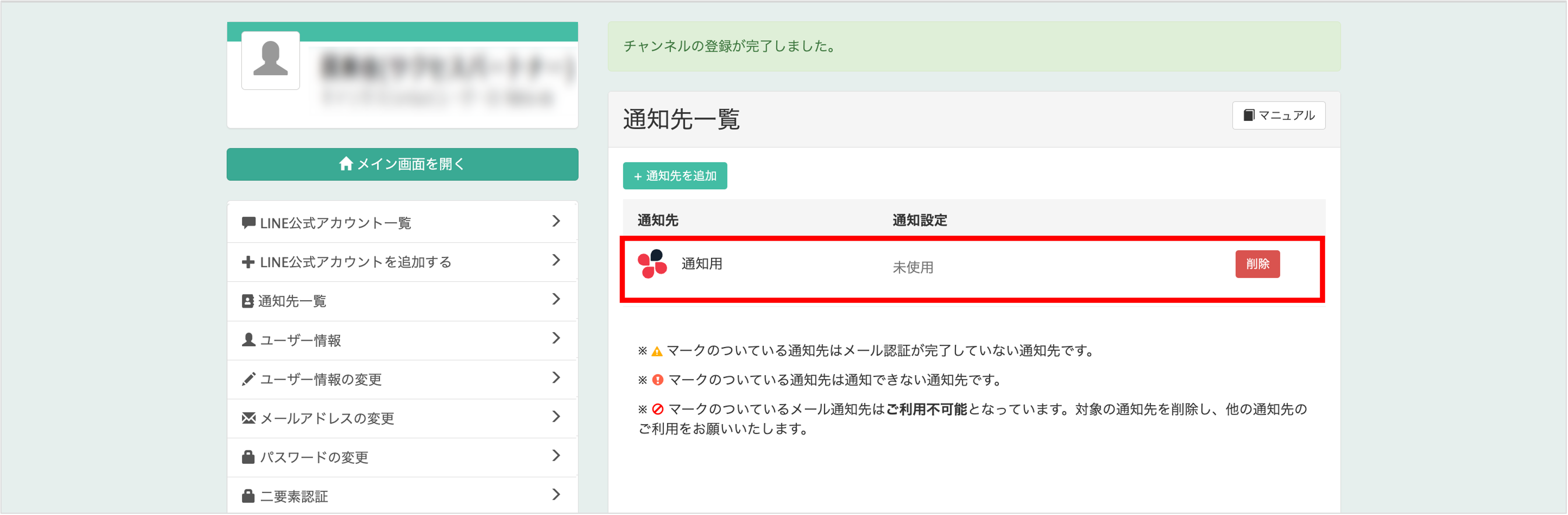This screenshot has height=515, width=1568.
Task: Select the 通知用 destination name
Action: pyautogui.click(x=701, y=264)
